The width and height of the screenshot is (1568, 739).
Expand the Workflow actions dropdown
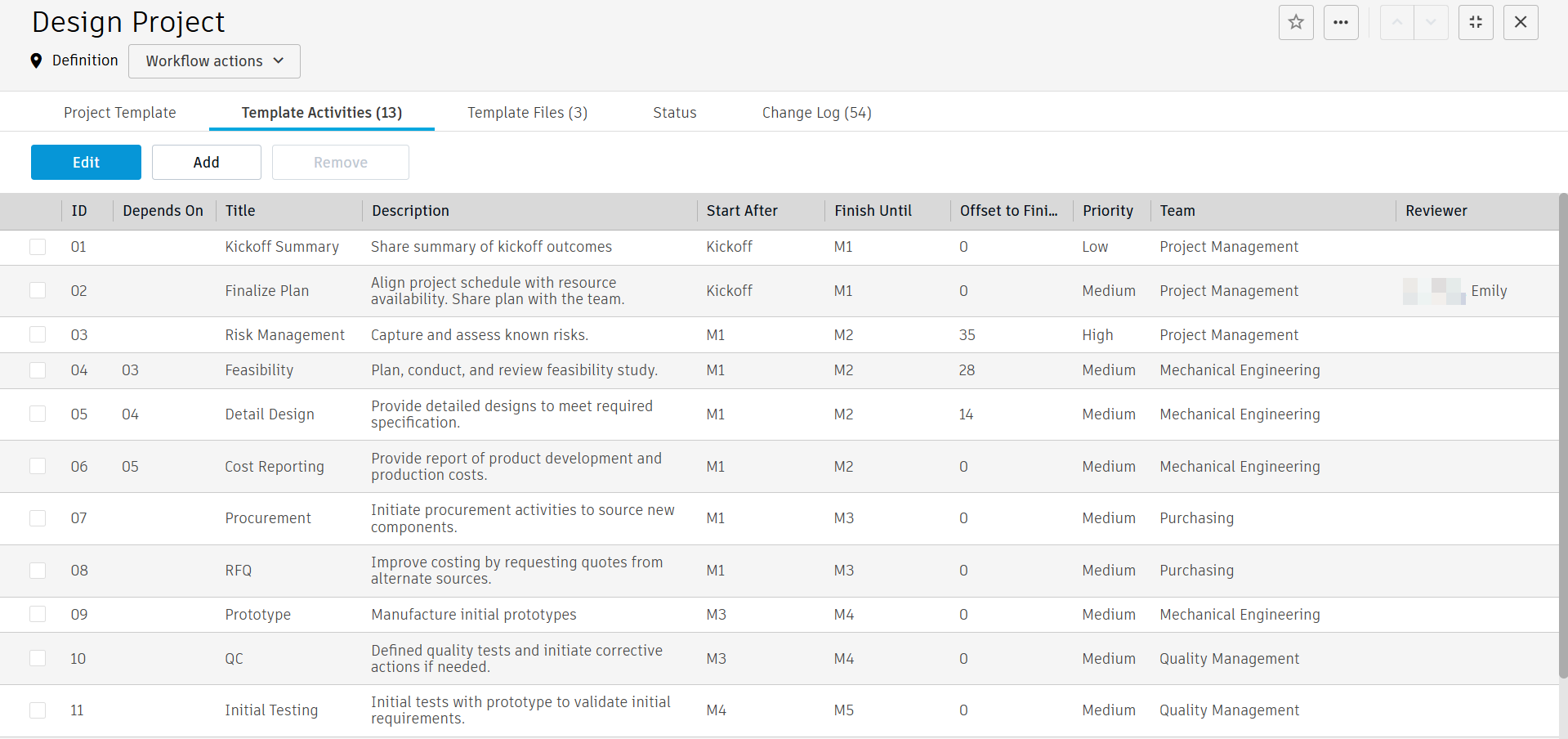(x=214, y=61)
